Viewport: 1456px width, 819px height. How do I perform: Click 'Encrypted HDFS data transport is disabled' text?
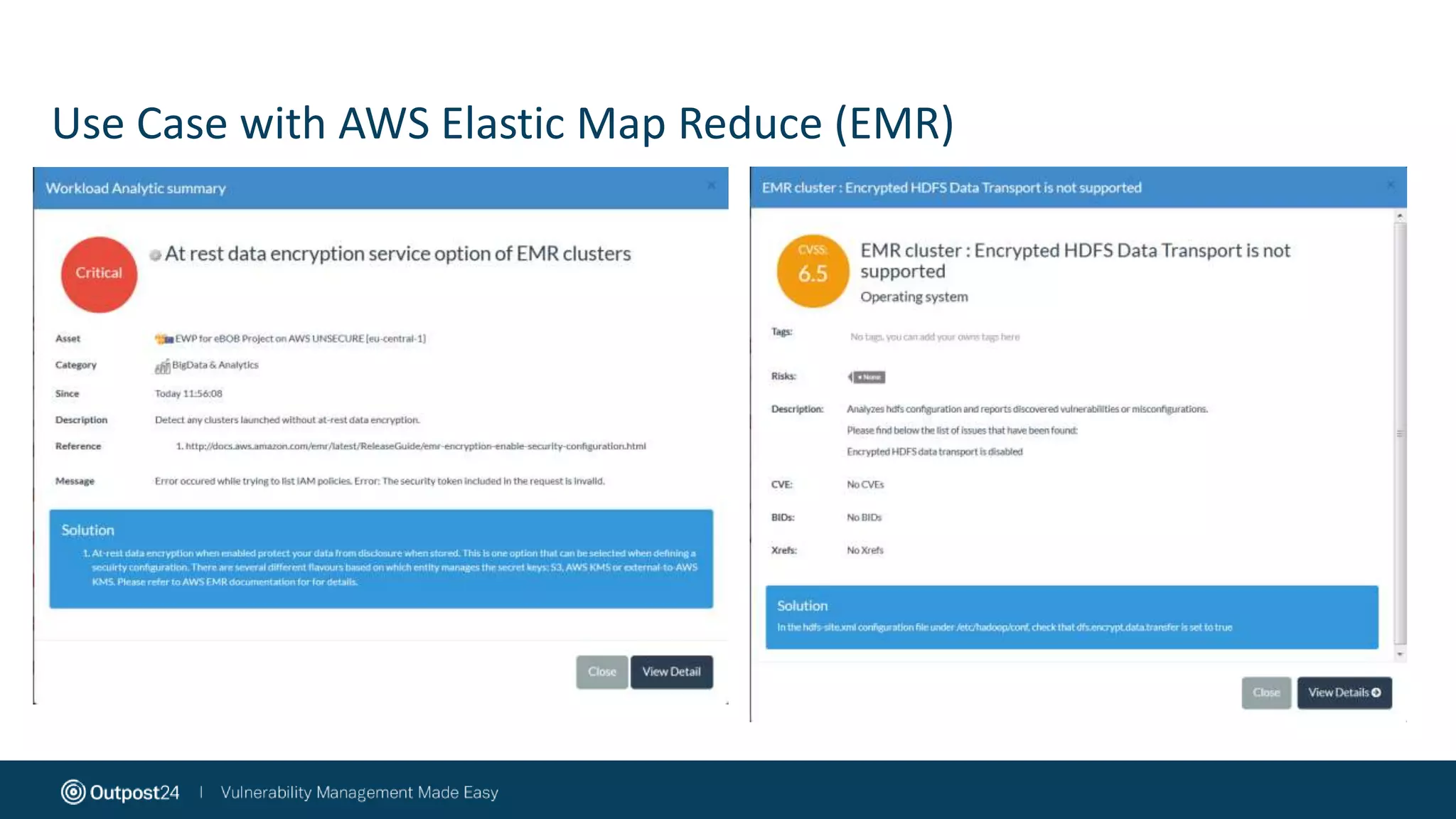[x=934, y=452]
